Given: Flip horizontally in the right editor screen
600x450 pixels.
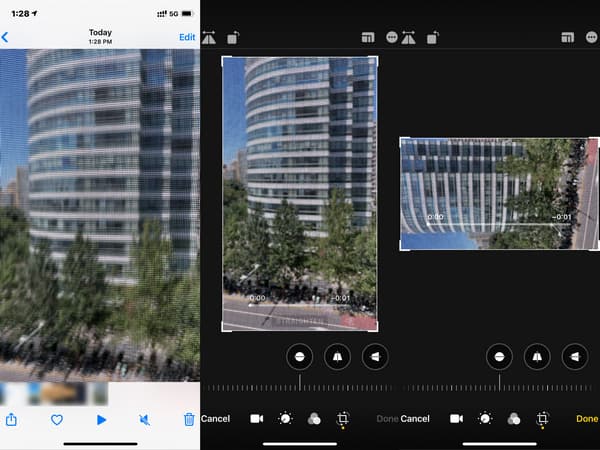Looking at the screenshot, I should (409, 38).
